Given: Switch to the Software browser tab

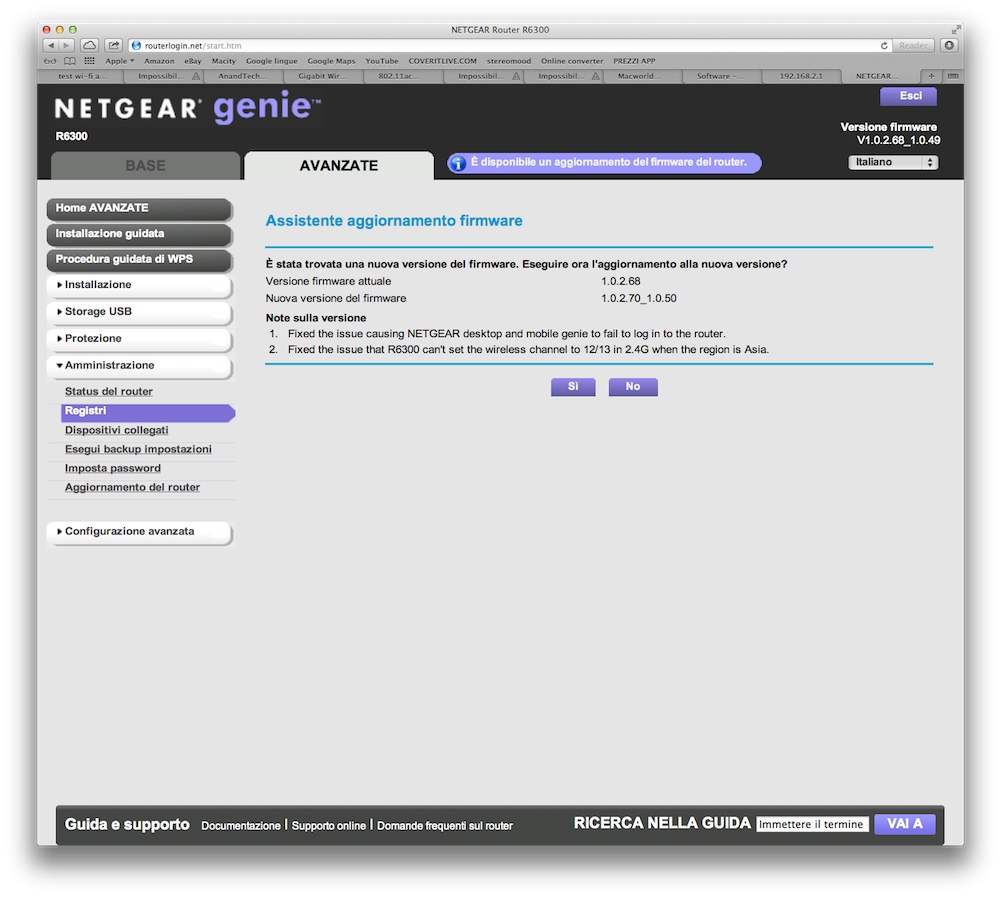Looking at the screenshot, I should click(721, 76).
